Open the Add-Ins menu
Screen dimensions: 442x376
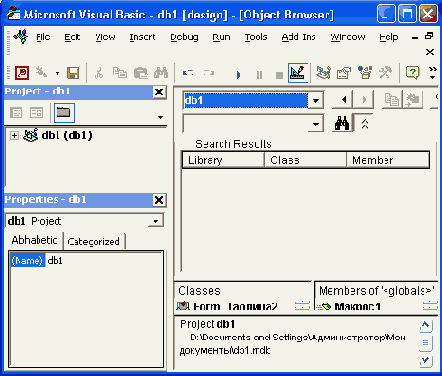pyautogui.click(x=299, y=37)
